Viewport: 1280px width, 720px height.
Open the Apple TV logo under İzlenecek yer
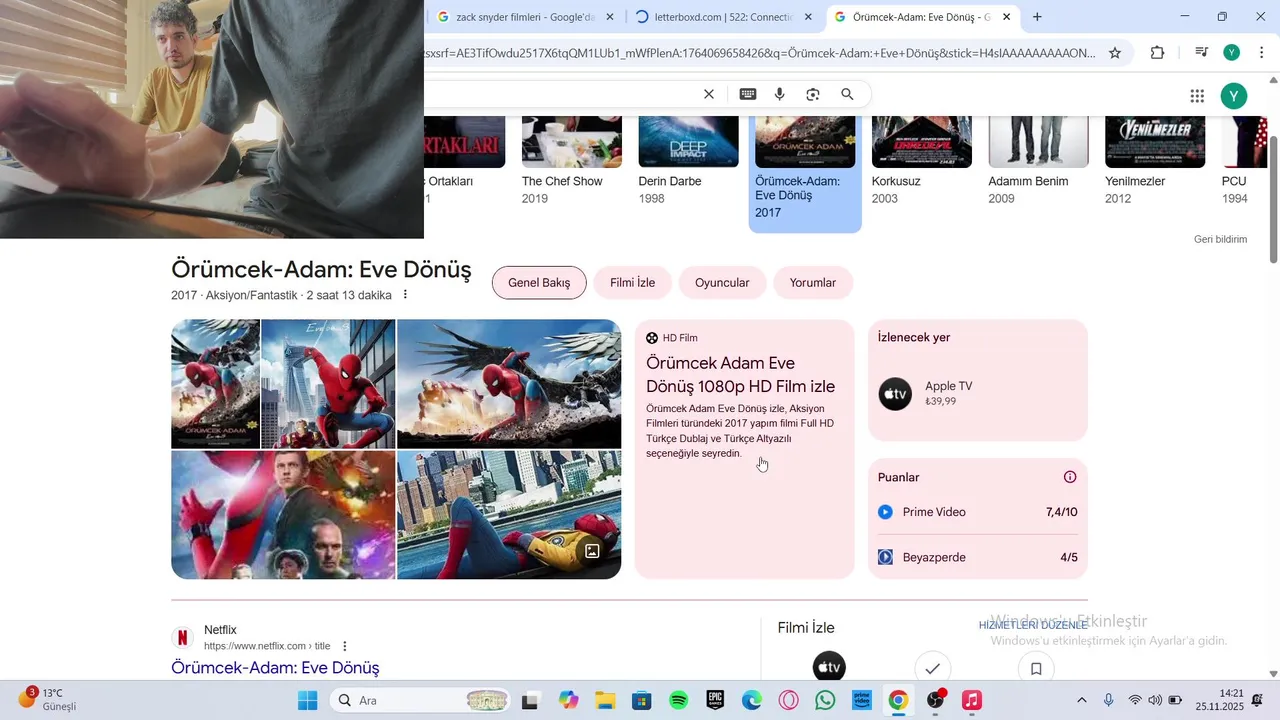895,394
